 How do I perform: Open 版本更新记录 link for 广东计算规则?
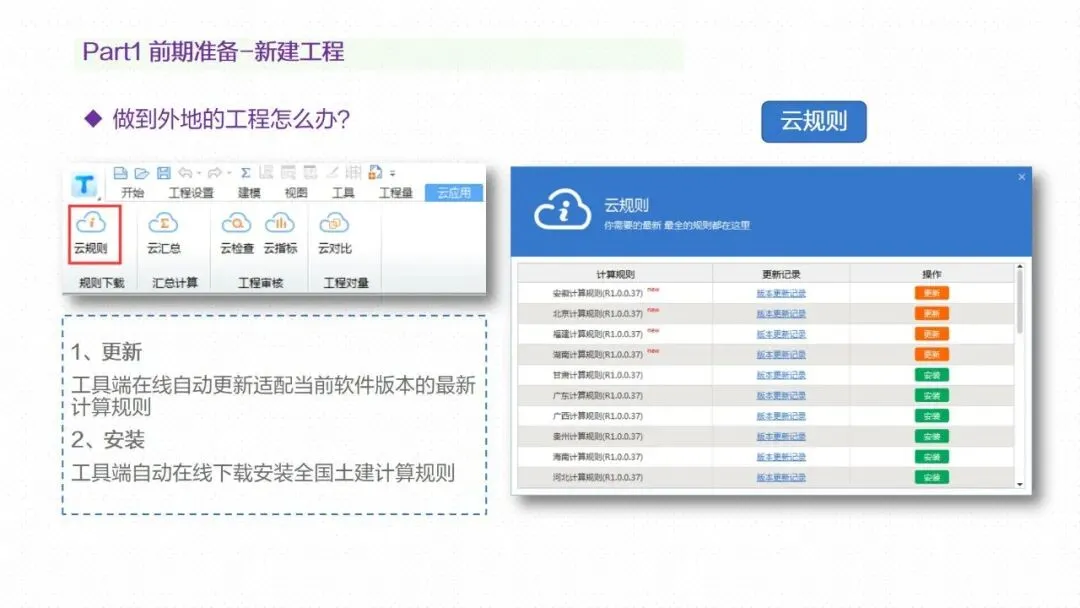[x=781, y=396]
